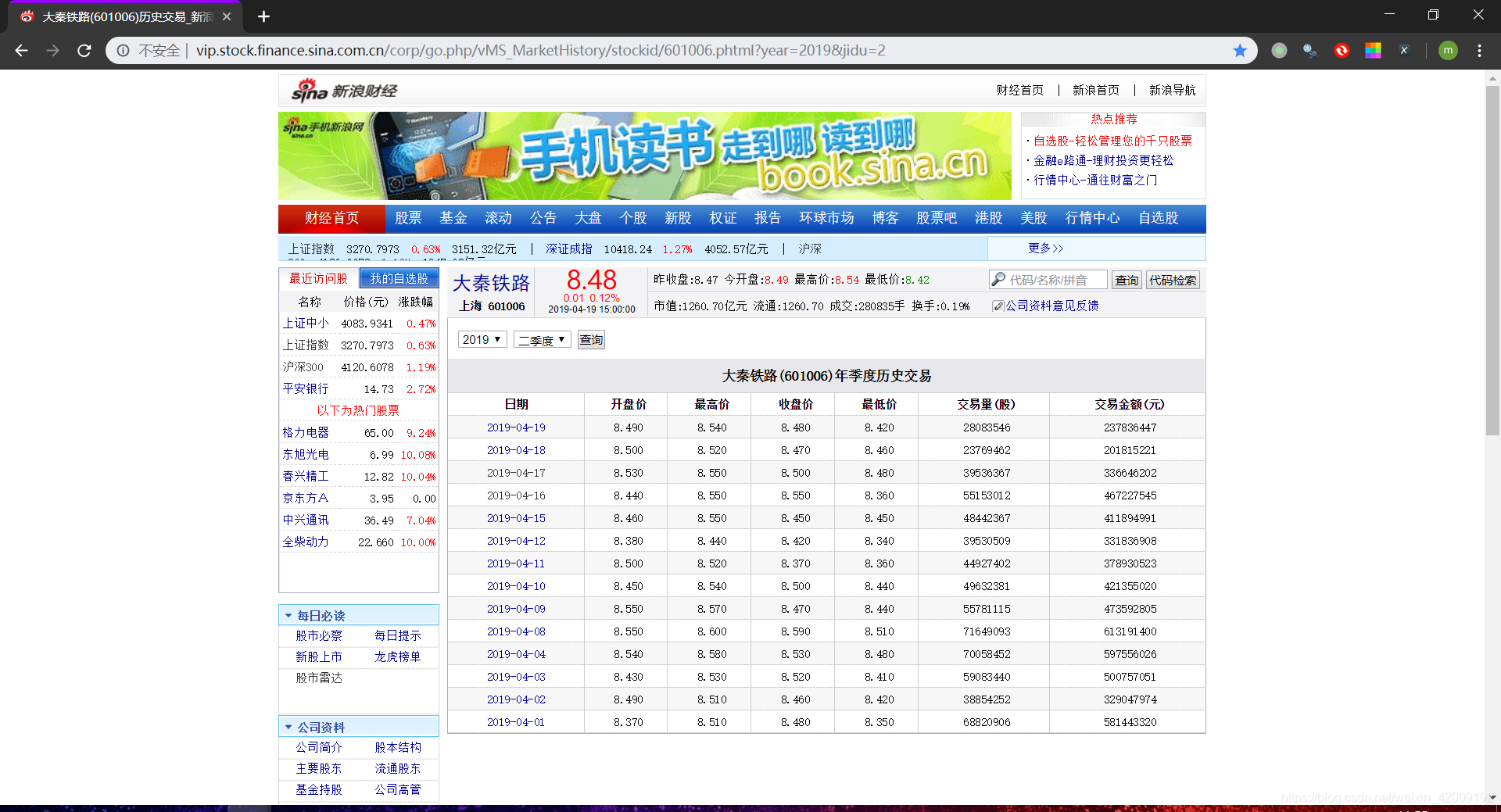Viewport: 1501px width, 812px height.
Task: Click the vertical page scrollbar thumb
Action: (x=1492, y=261)
